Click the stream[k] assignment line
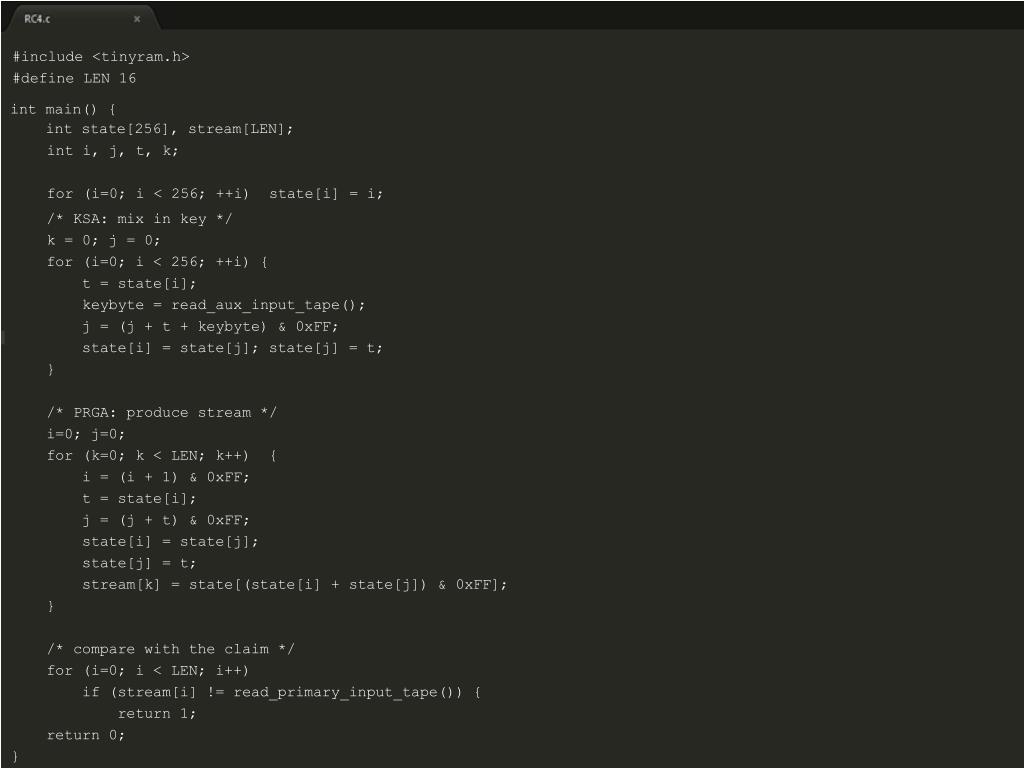 [x=295, y=584]
